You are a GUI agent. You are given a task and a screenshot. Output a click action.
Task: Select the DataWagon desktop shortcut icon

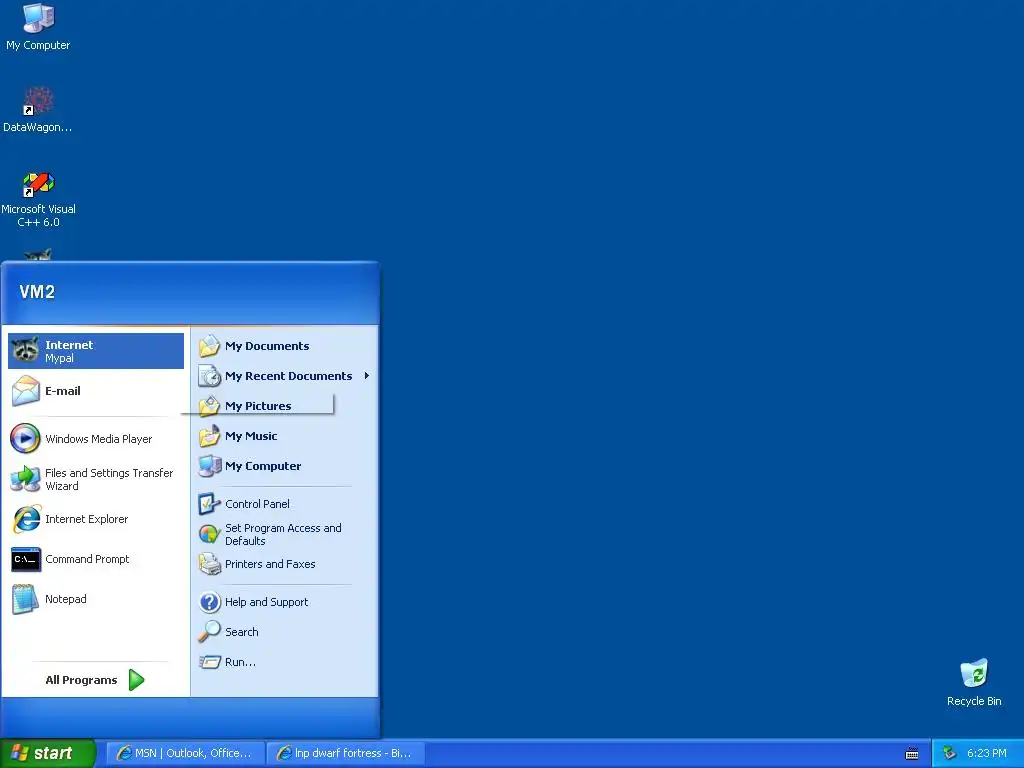tap(38, 101)
